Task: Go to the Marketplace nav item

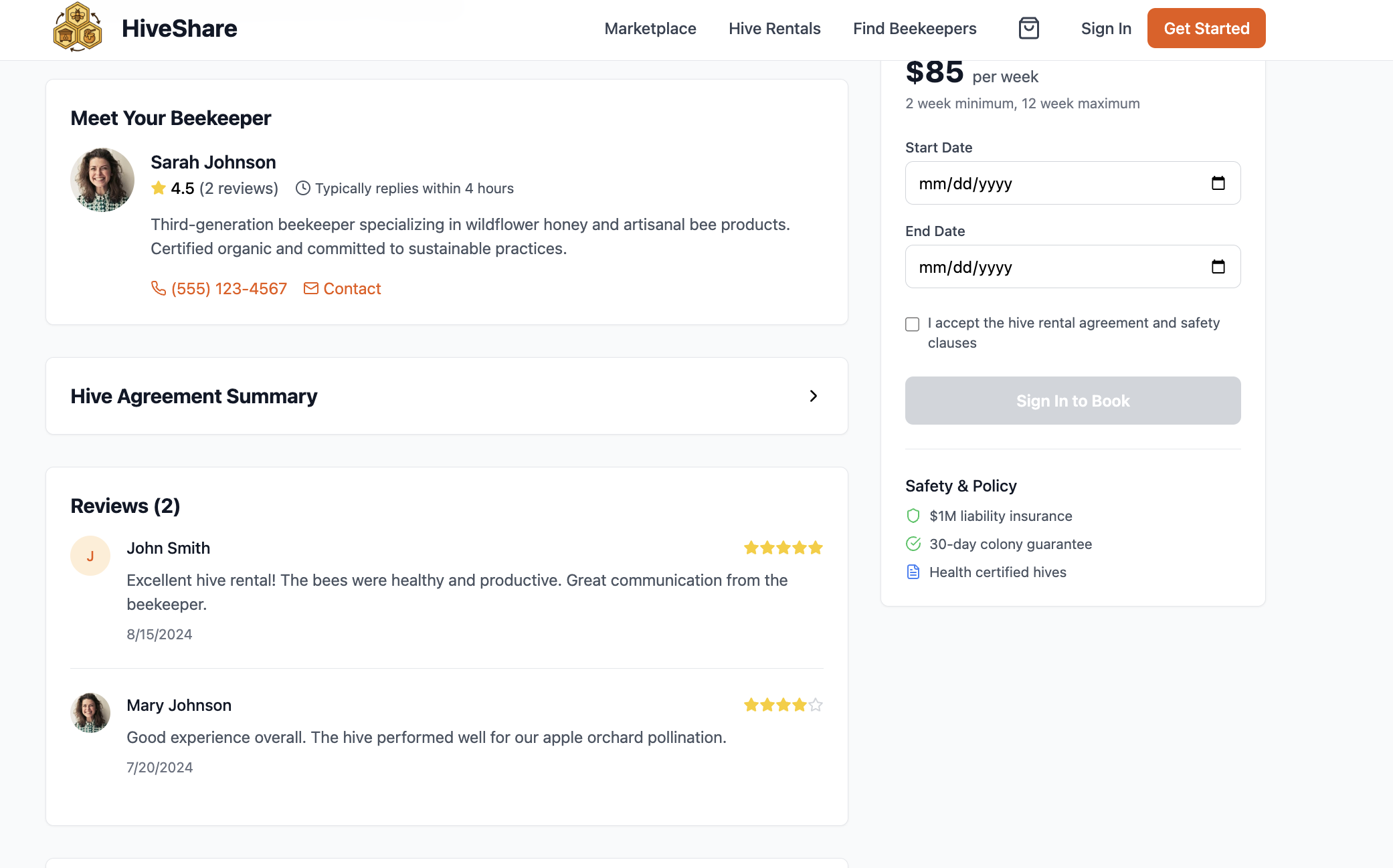Action: click(650, 29)
